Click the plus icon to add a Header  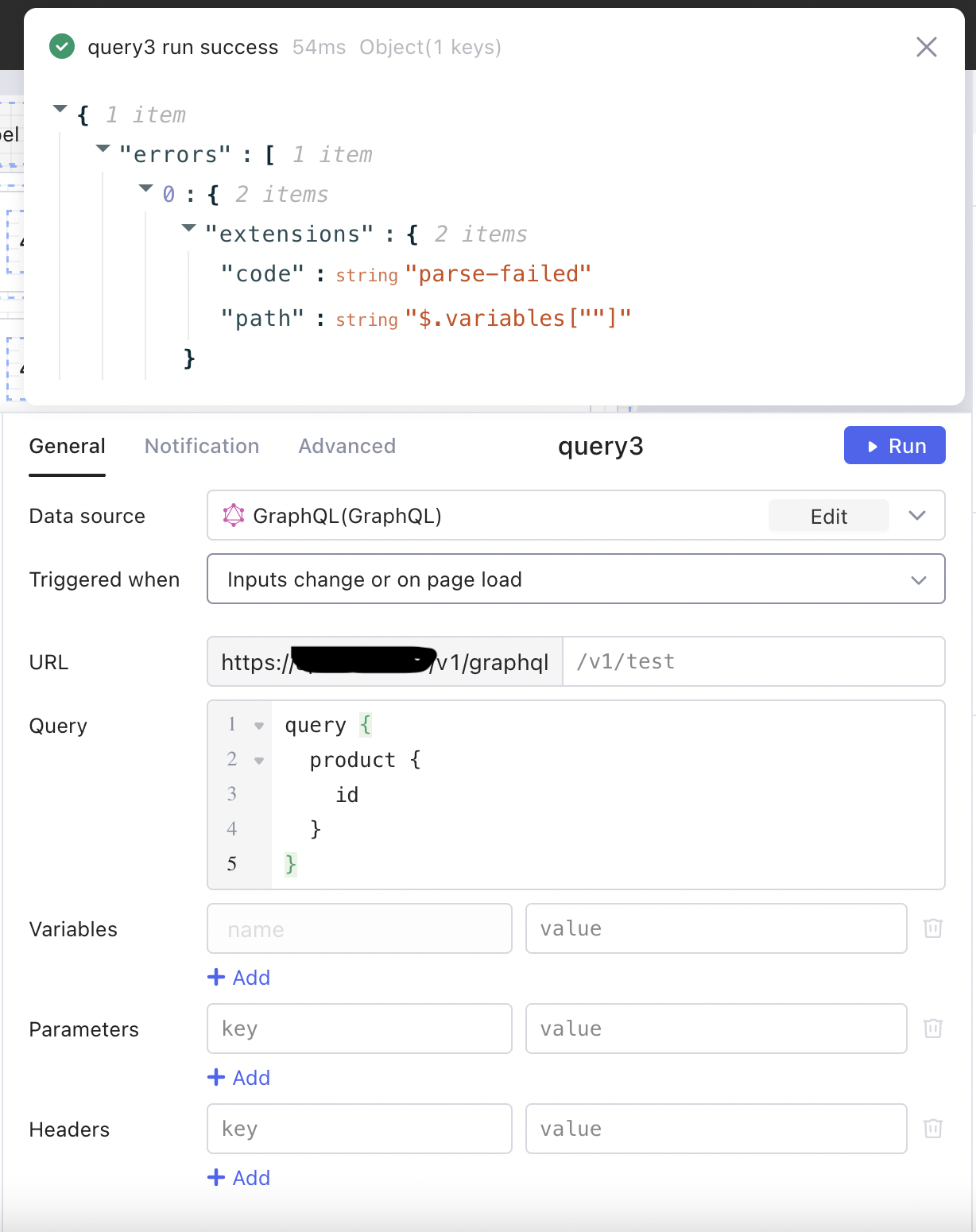point(216,1177)
